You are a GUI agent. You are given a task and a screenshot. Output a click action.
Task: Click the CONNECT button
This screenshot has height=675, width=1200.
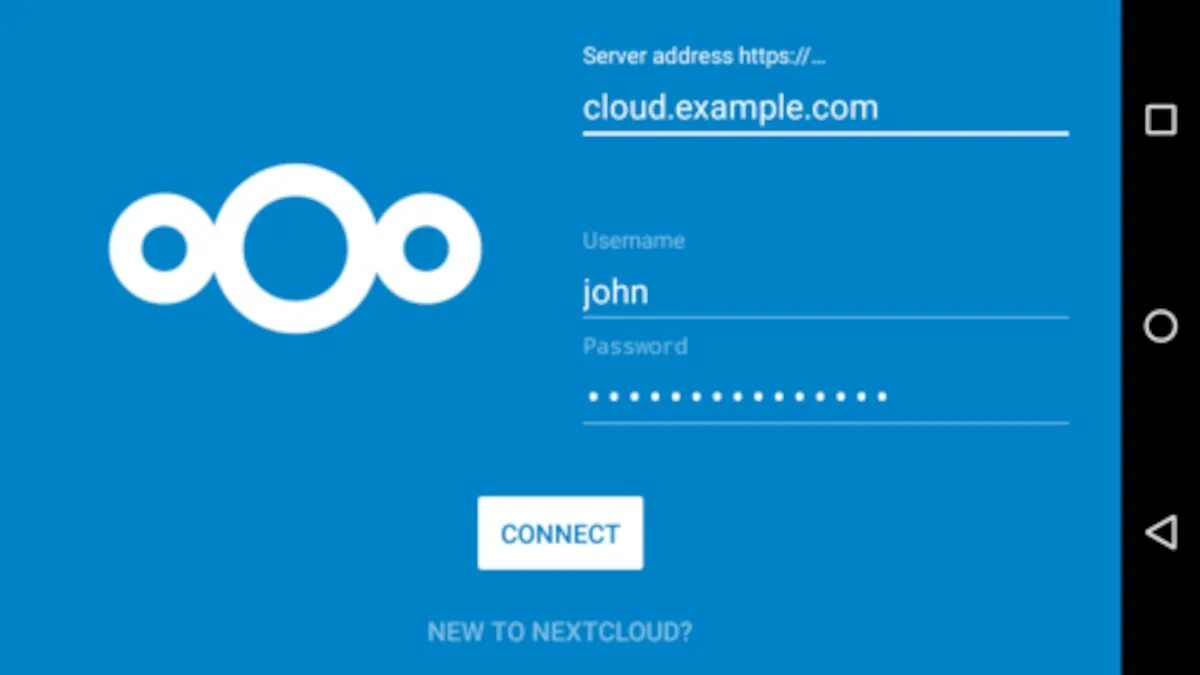(560, 533)
